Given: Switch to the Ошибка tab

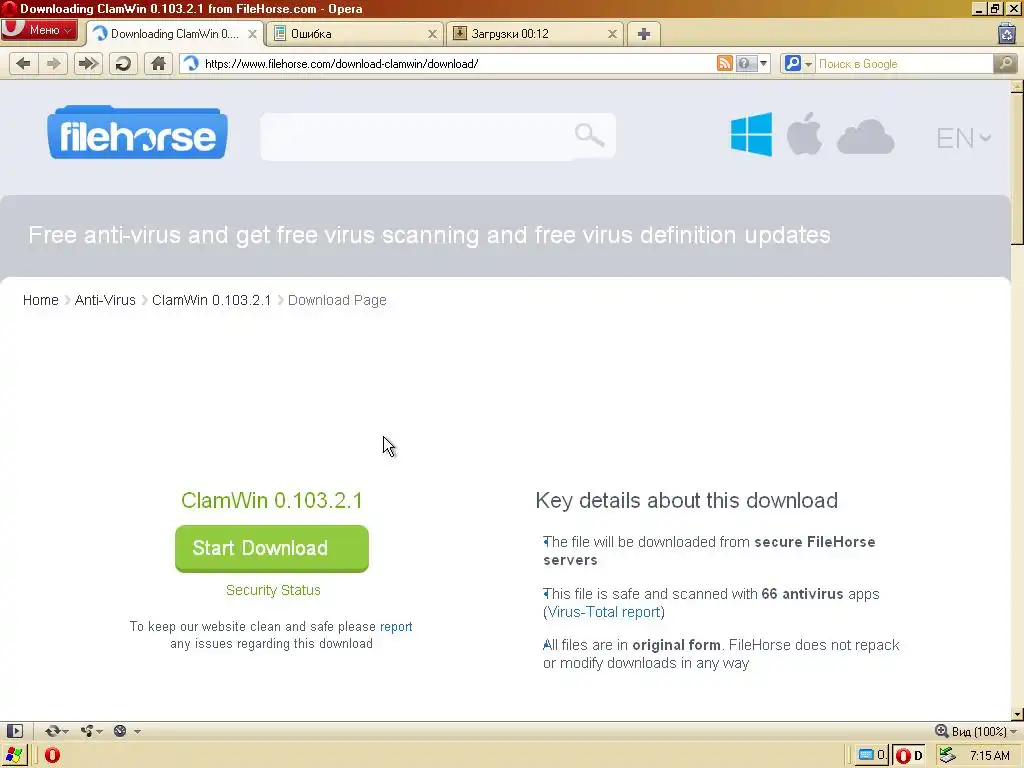Looking at the screenshot, I should [x=355, y=34].
